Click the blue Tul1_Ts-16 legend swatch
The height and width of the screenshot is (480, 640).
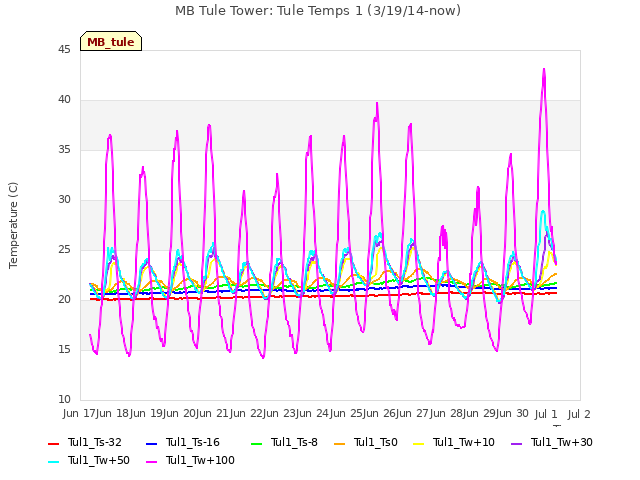pyautogui.click(x=151, y=443)
